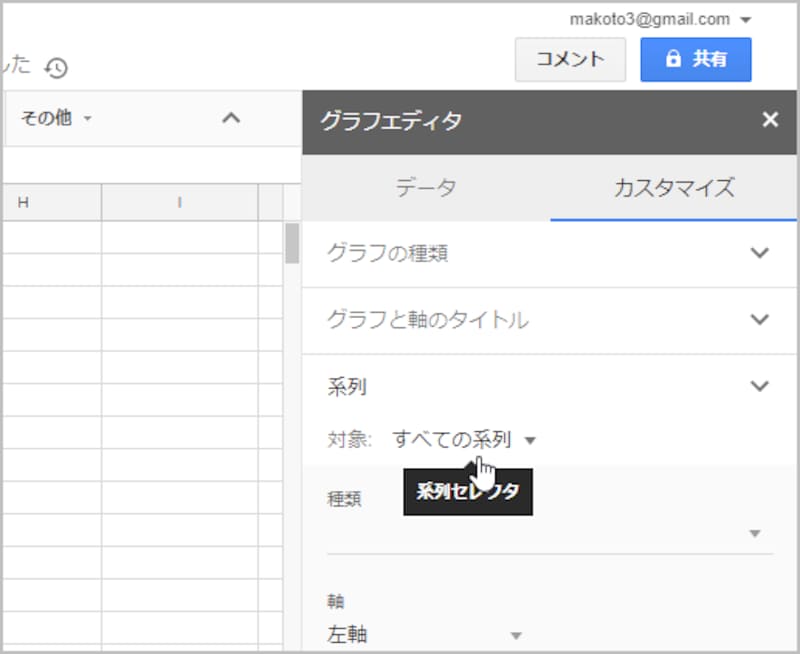The width and height of the screenshot is (800, 654).
Task: Click the version history clock icon
Action: tap(57, 68)
